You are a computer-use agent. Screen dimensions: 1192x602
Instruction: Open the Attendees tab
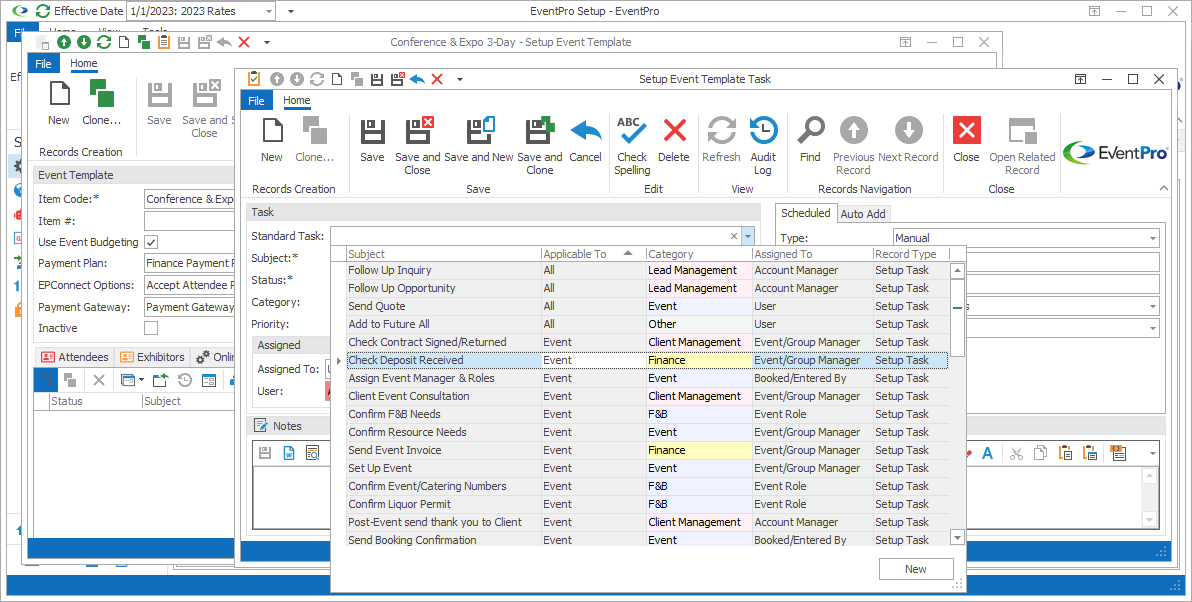tap(74, 356)
